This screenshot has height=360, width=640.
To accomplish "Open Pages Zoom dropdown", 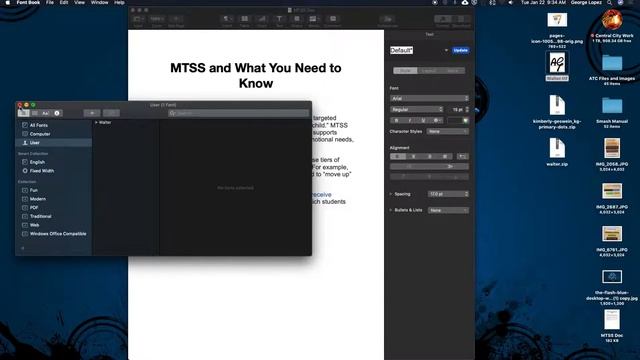I will (x=157, y=20).
